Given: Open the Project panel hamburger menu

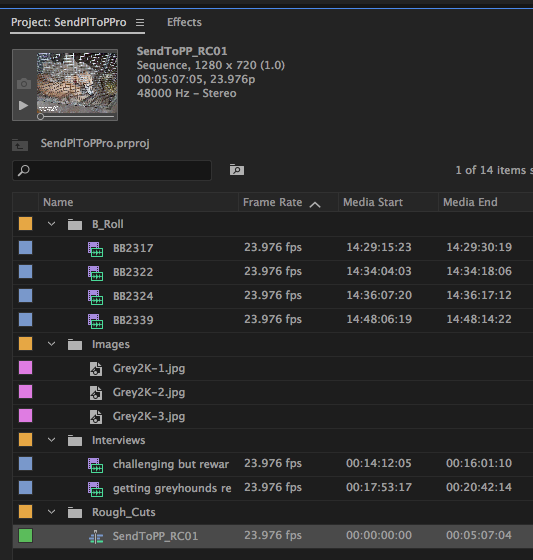Looking at the screenshot, I should pyautogui.click(x=140, y=22).
